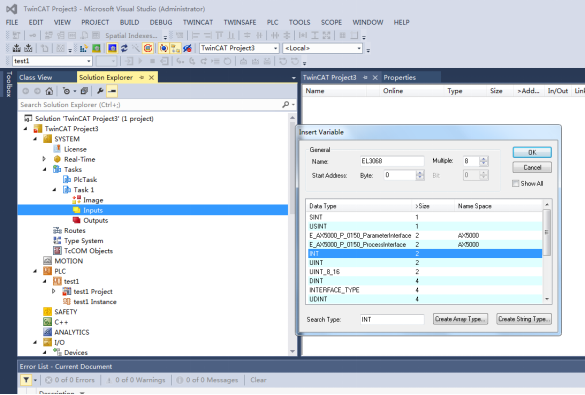This screenshot has width=585, height=395.
Task: Click the Create String Type button
Action: coord(524,319)
